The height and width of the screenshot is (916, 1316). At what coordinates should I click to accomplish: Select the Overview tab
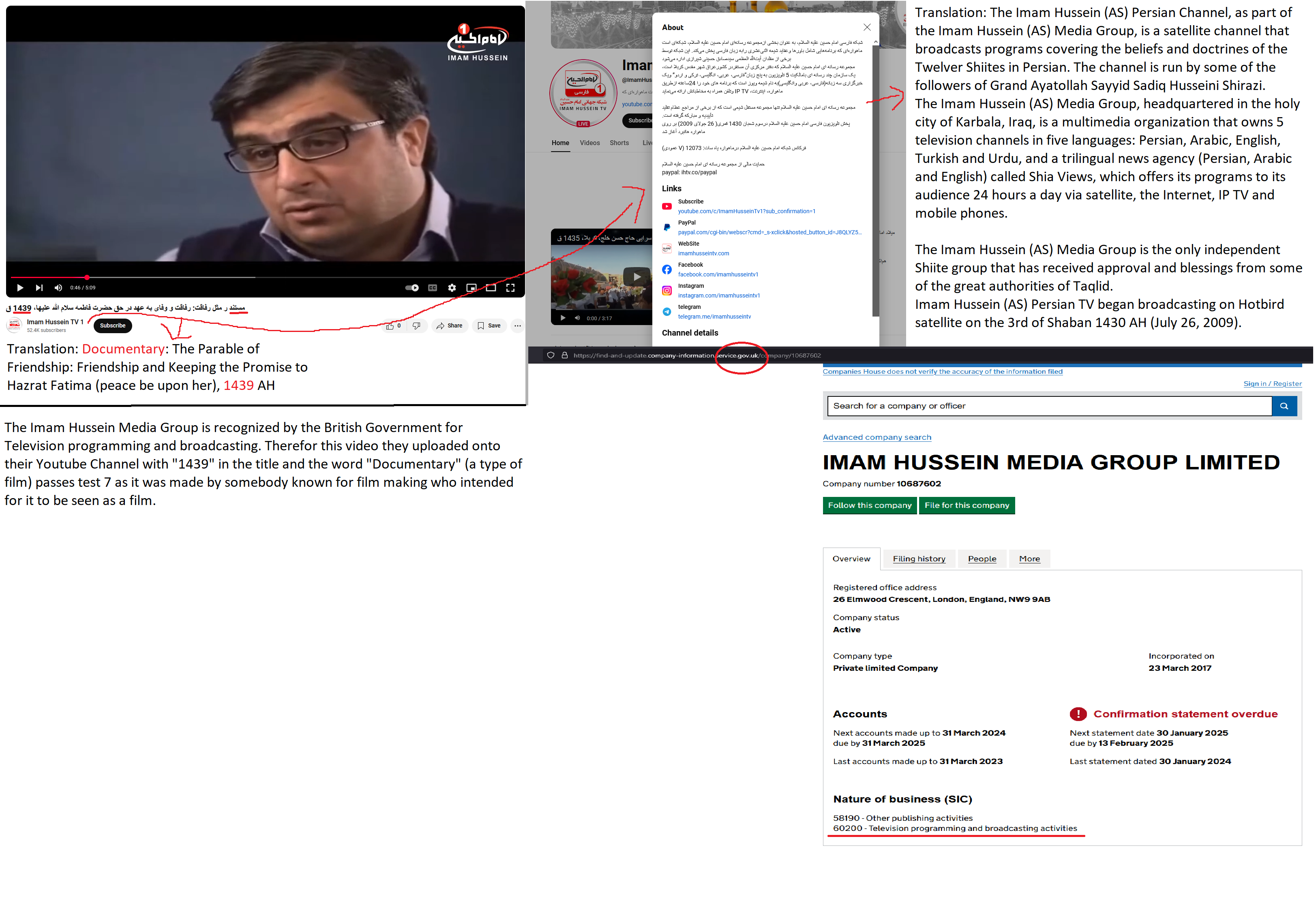tap(852, 559)
